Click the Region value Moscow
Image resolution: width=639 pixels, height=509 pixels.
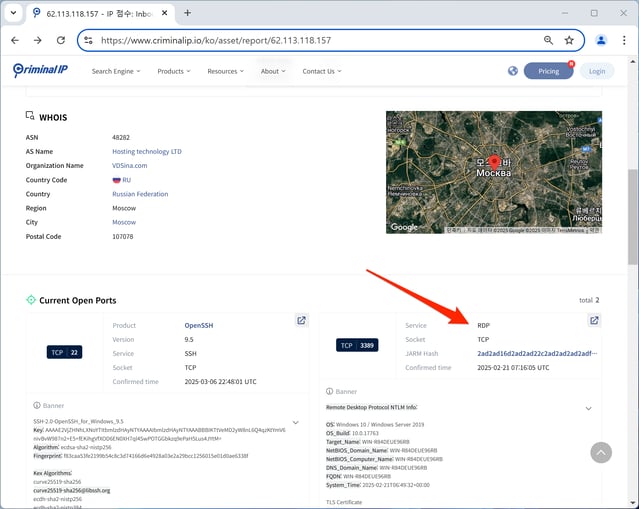pos(124,208)
